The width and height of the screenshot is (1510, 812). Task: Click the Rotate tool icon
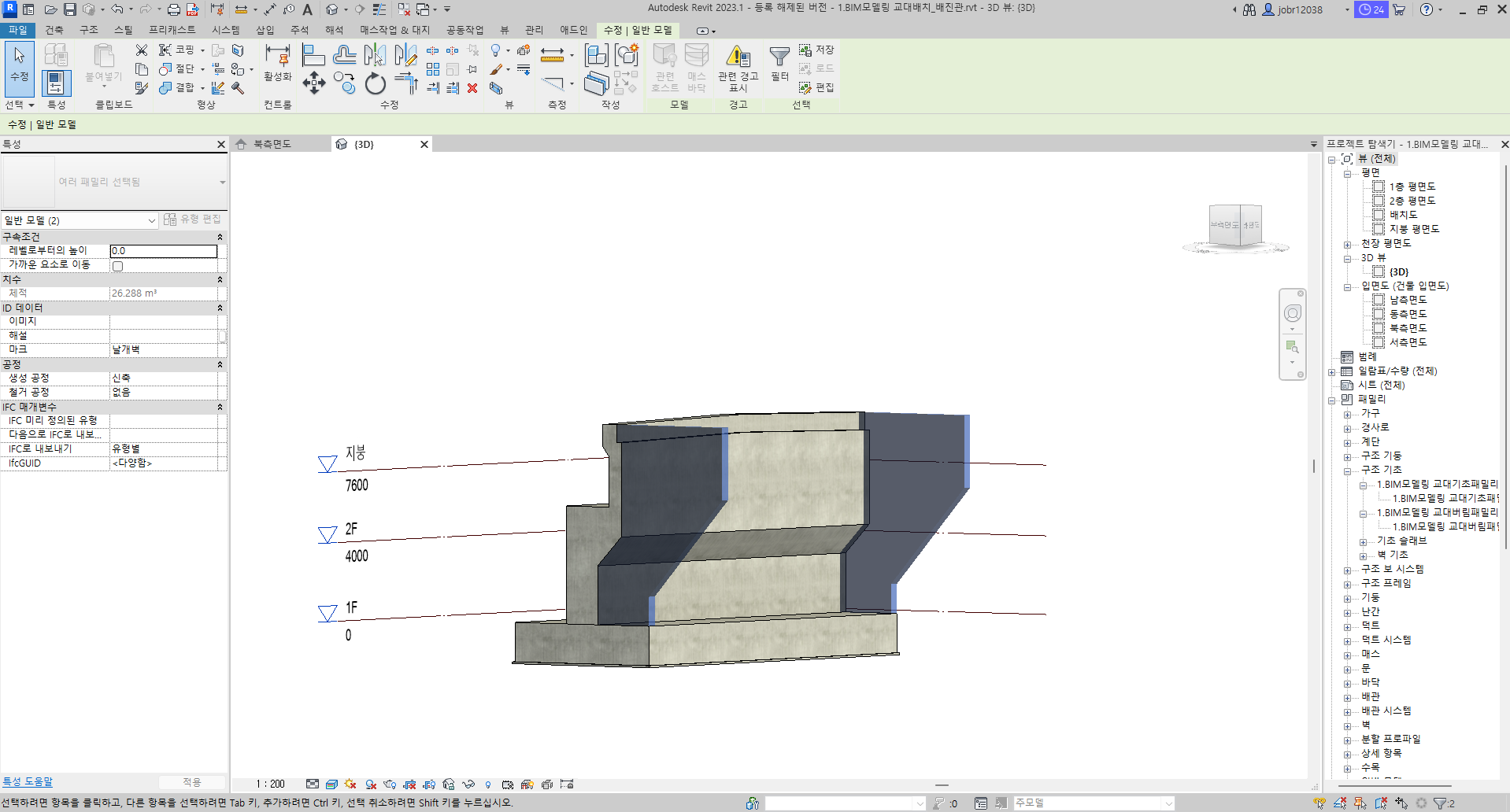tap(376, 83)
